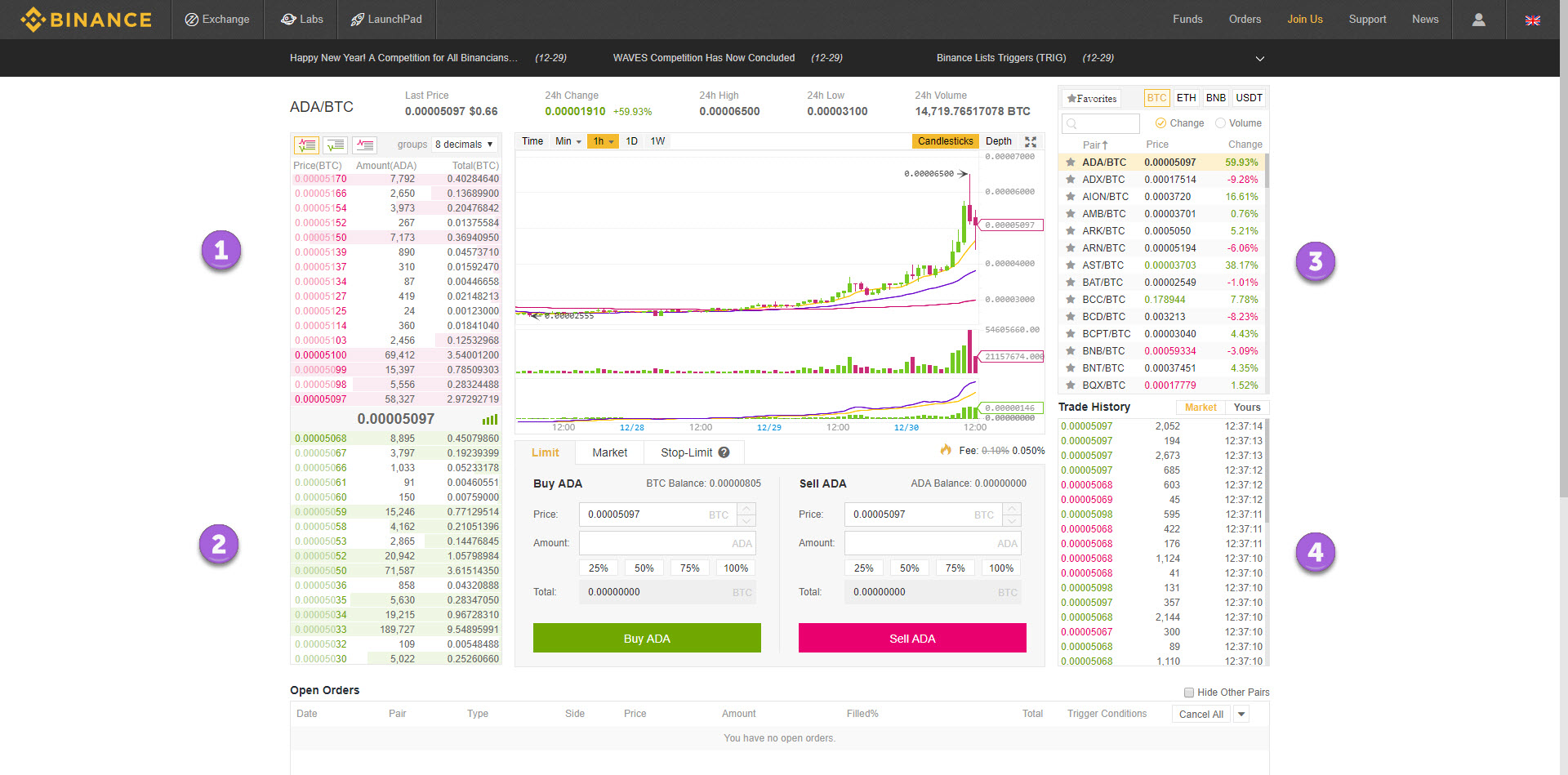The width and height of the screenshot is (1568, 775).
Task: Show buy orders only order book view
Action: pyautogui.click(x=336, y=145)
